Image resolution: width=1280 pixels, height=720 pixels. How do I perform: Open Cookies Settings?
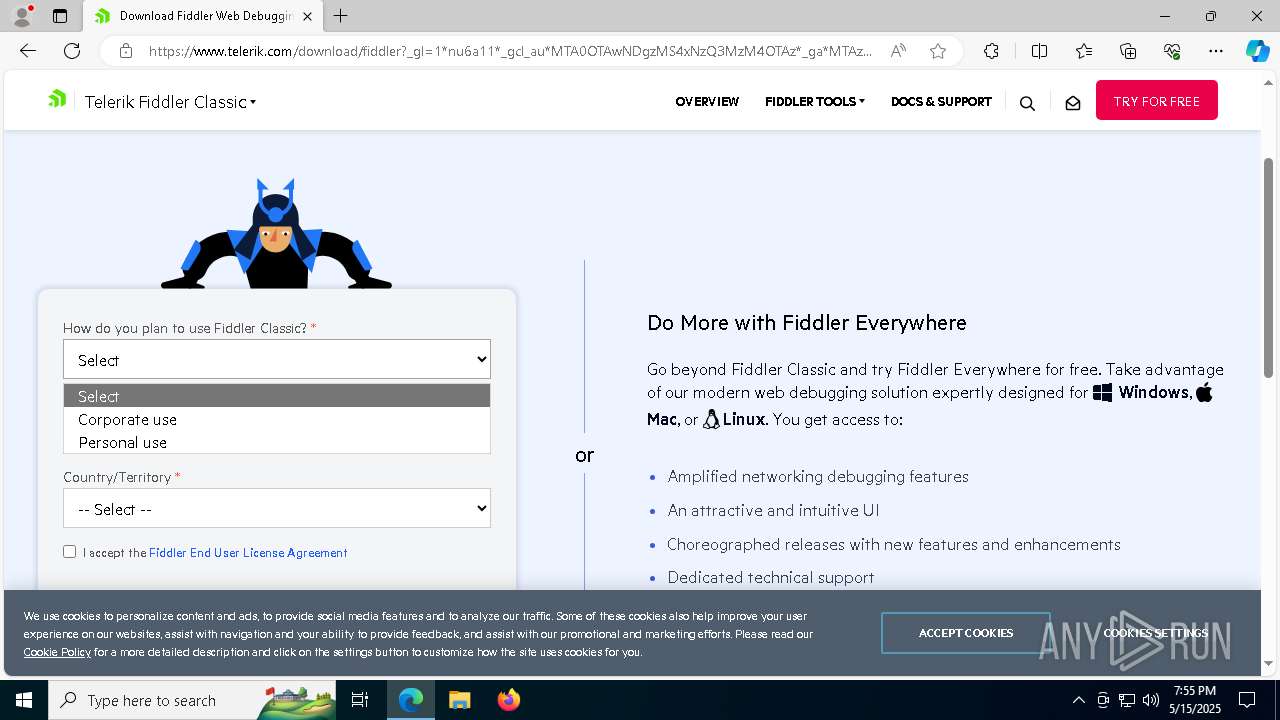pyautogui.click(x=1156, y=633)
